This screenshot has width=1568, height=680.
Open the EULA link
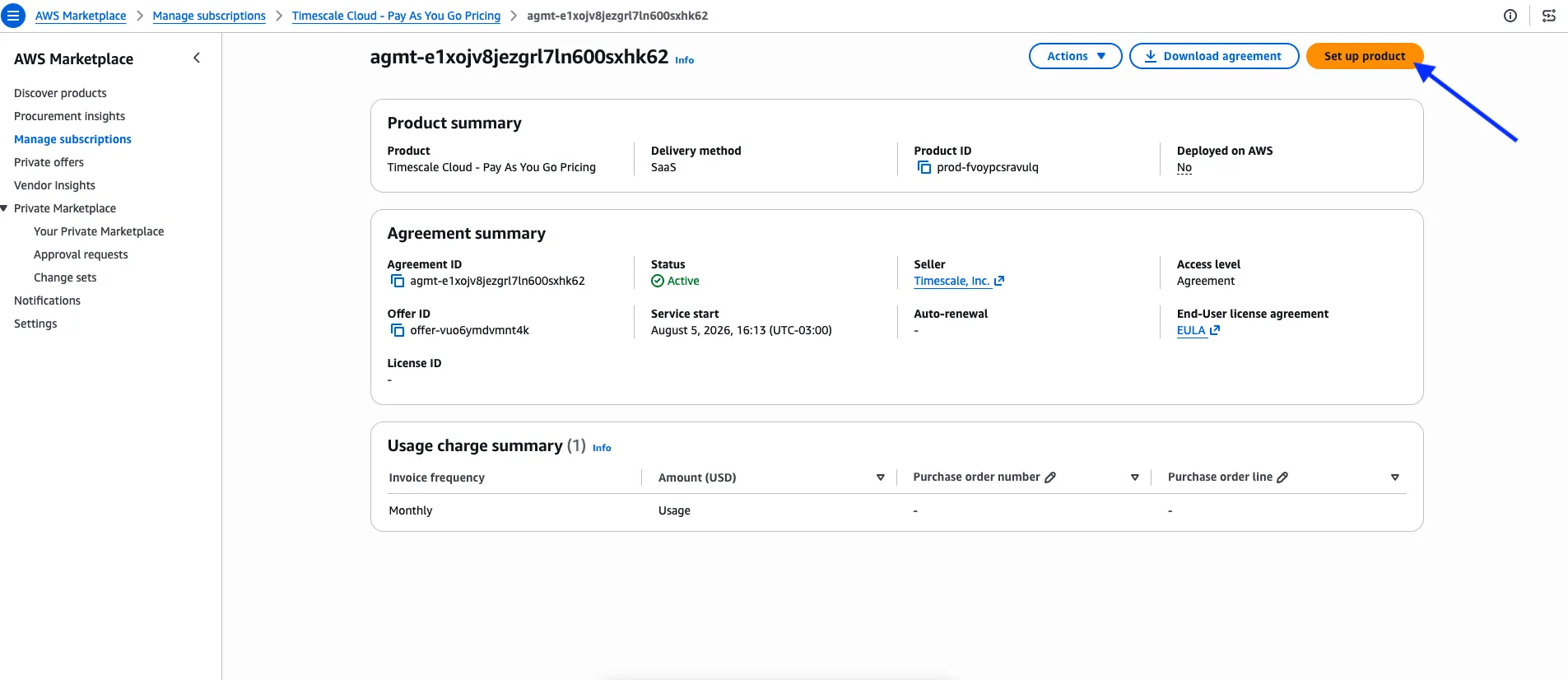pos(1191,330)
